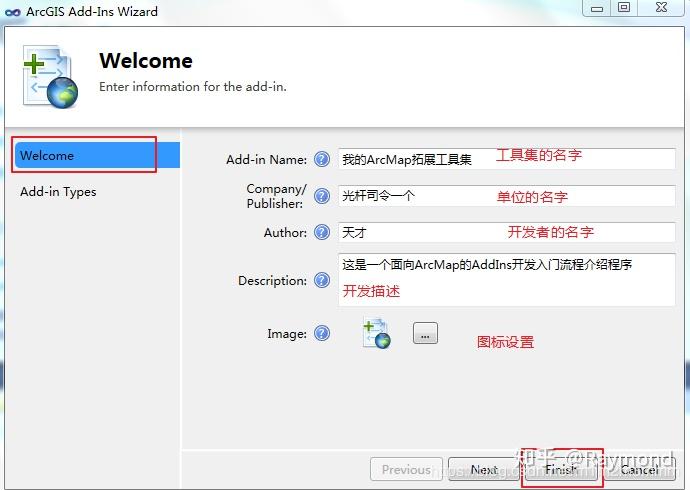The height and width of the screenshot is (490, 690).
Task: Focus the Author text field
Action: tap(506, 232)
